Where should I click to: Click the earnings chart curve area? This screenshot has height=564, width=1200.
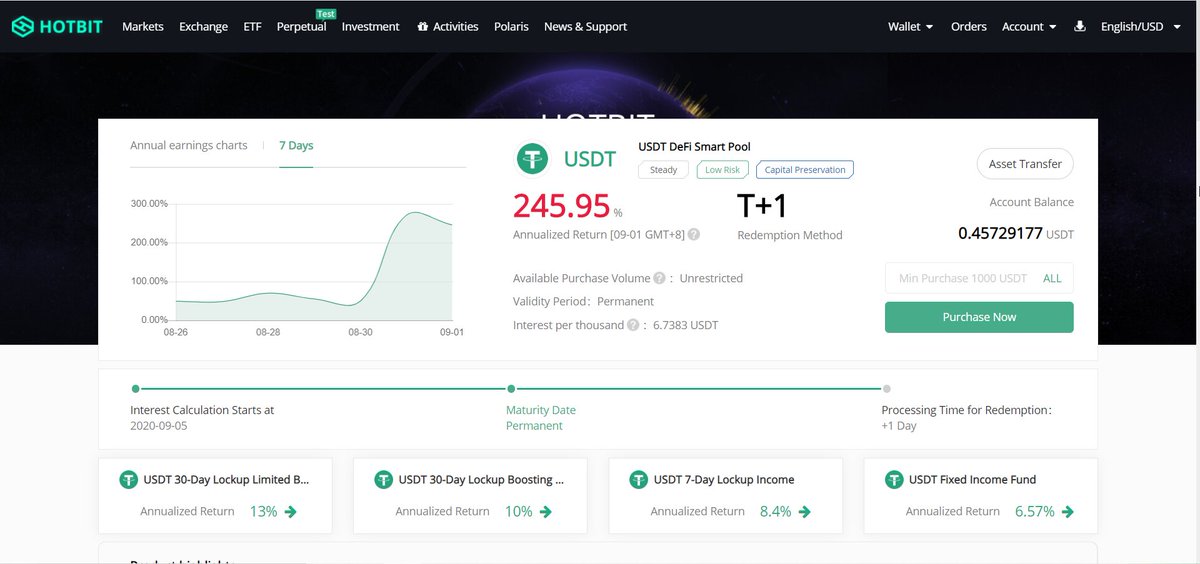314,266
